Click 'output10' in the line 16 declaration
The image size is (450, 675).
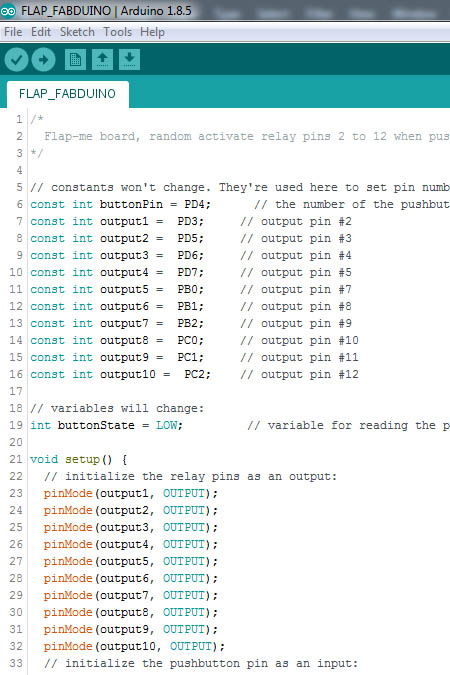pyautogui.click(x=128, y=375)
